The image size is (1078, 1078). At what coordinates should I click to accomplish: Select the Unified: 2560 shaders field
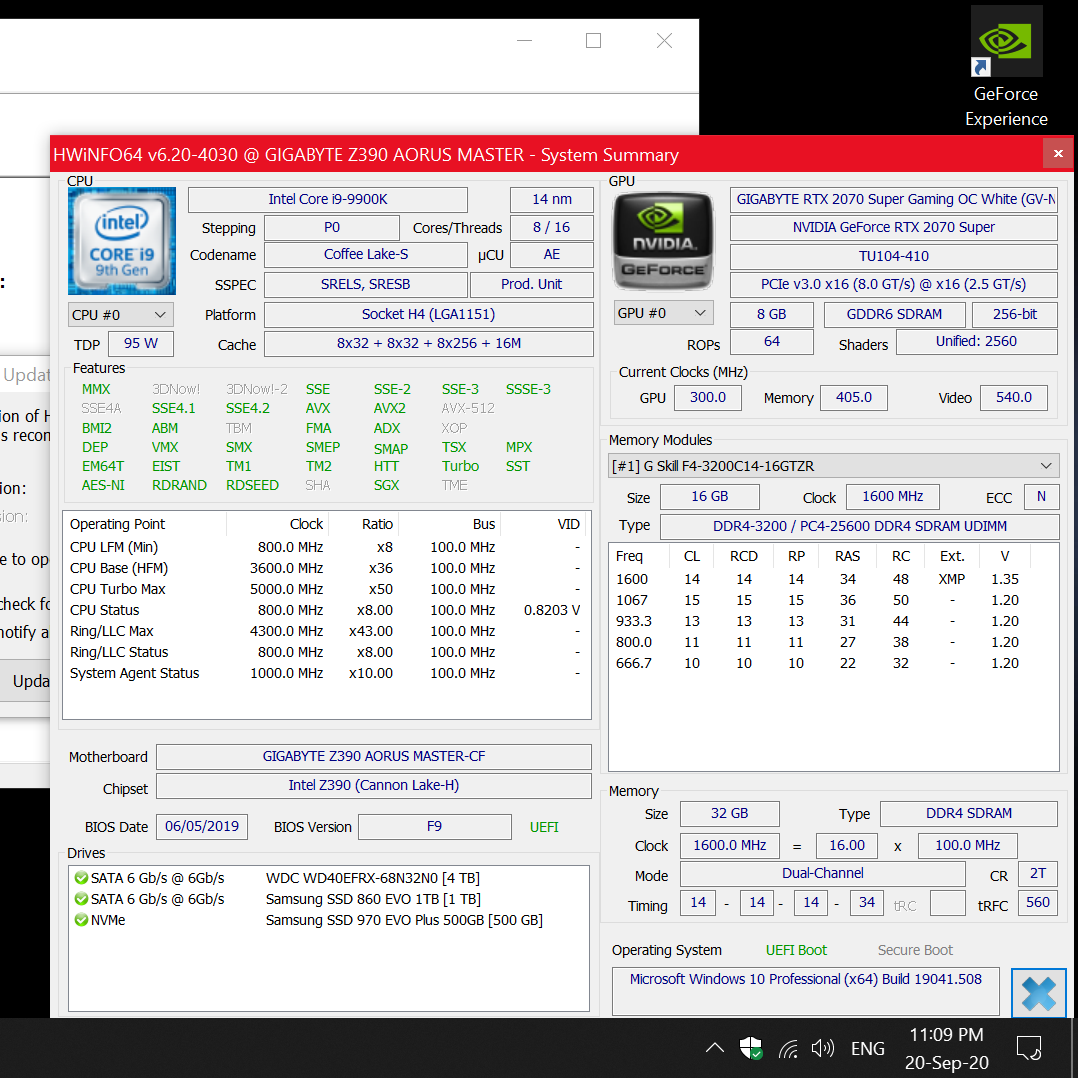tap(976, 342)
